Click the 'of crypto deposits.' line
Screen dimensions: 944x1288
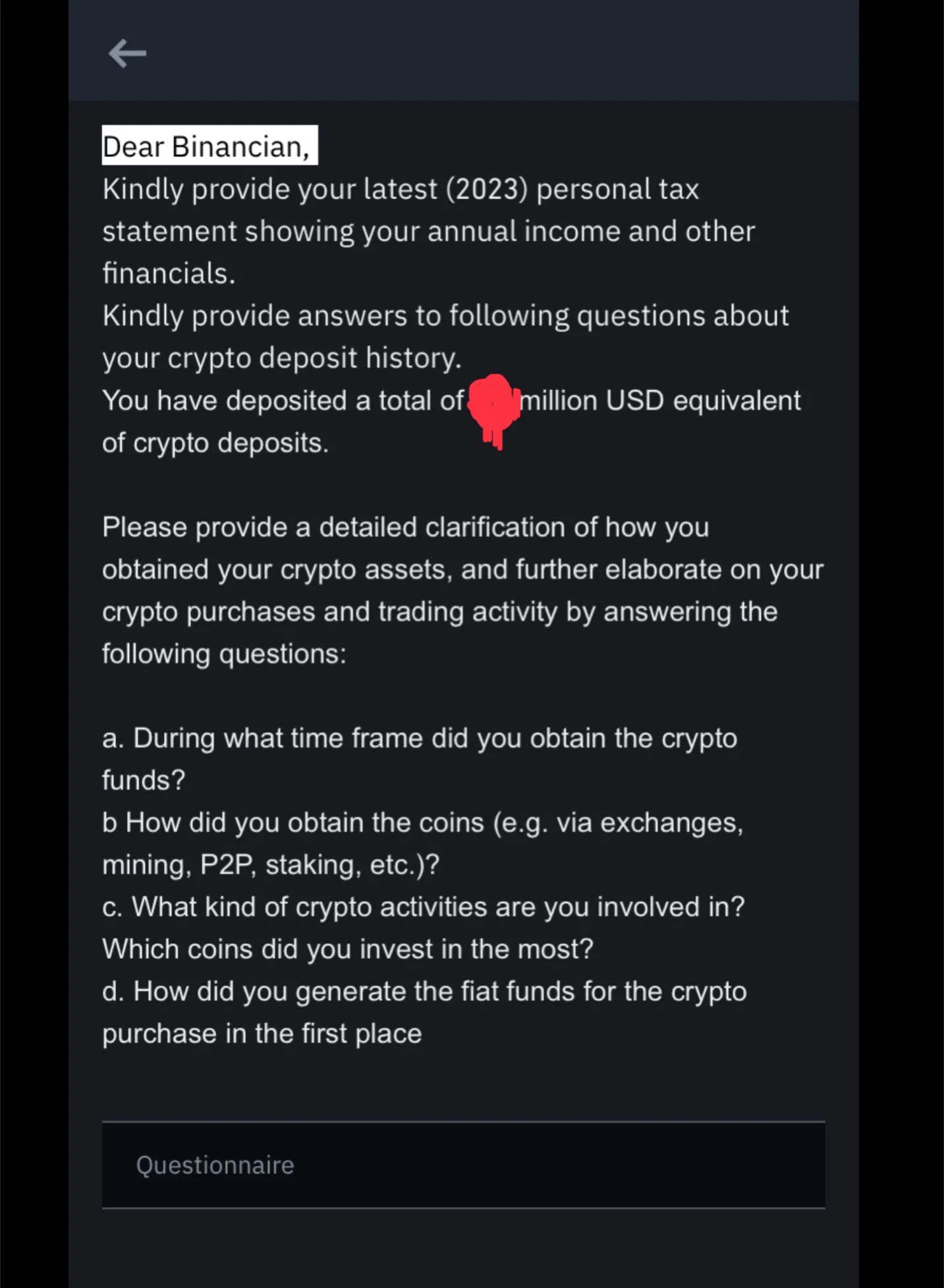tap(215, 443)
